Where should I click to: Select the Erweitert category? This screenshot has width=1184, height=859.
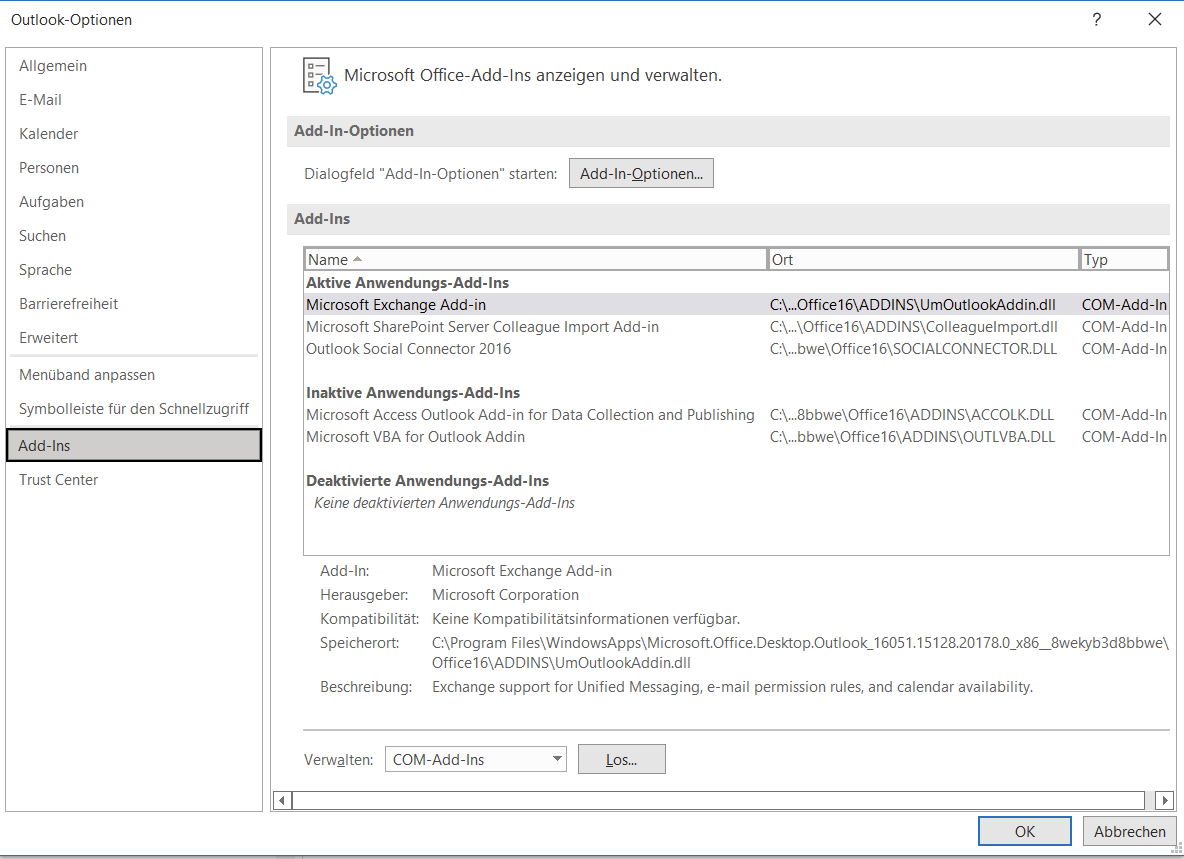coord(134,337)
